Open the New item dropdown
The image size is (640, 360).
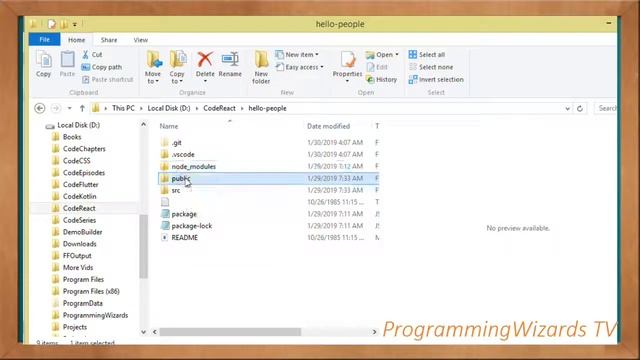coord(298,54)
